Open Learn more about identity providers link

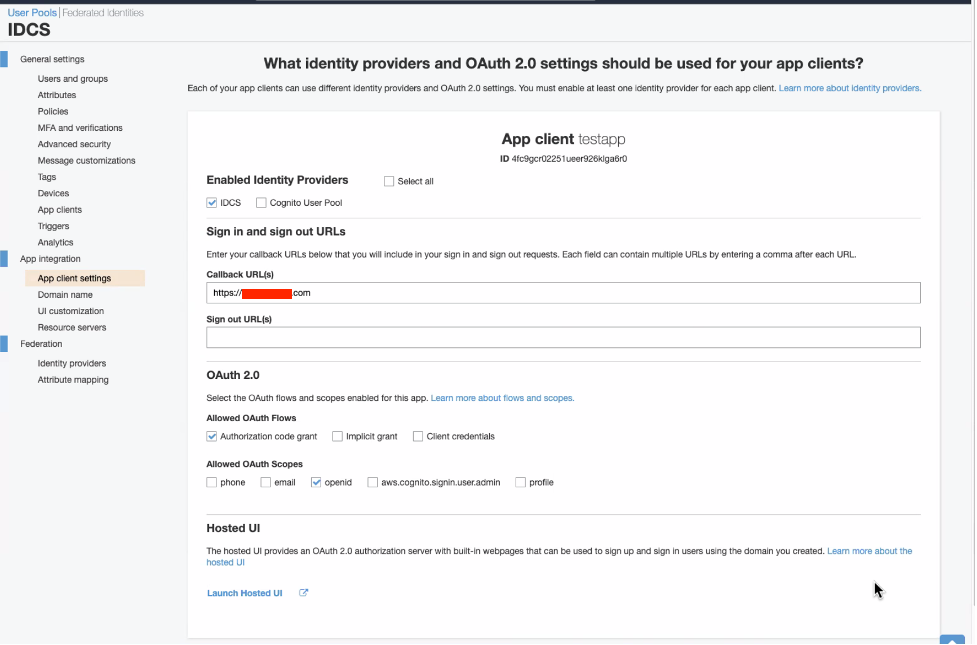849,88
